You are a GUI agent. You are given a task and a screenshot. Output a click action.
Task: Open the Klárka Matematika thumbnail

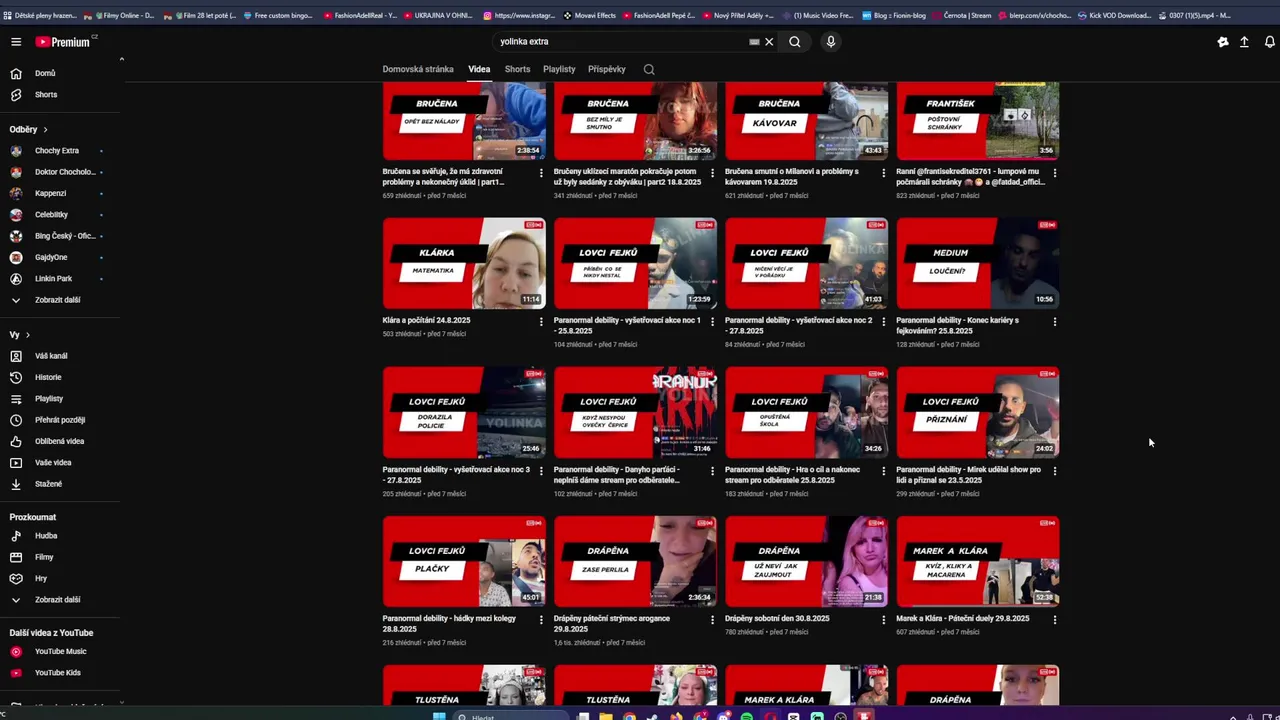[464, 263]
